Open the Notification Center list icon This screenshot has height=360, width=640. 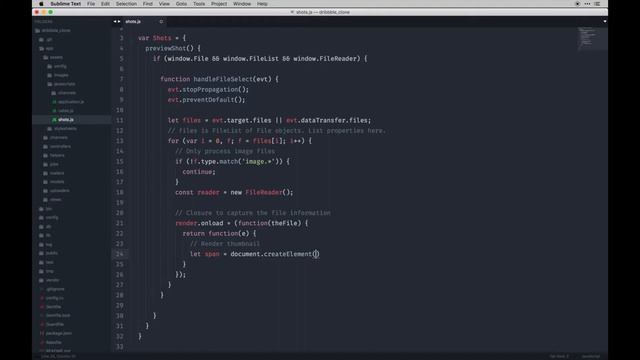click(597, 4)
